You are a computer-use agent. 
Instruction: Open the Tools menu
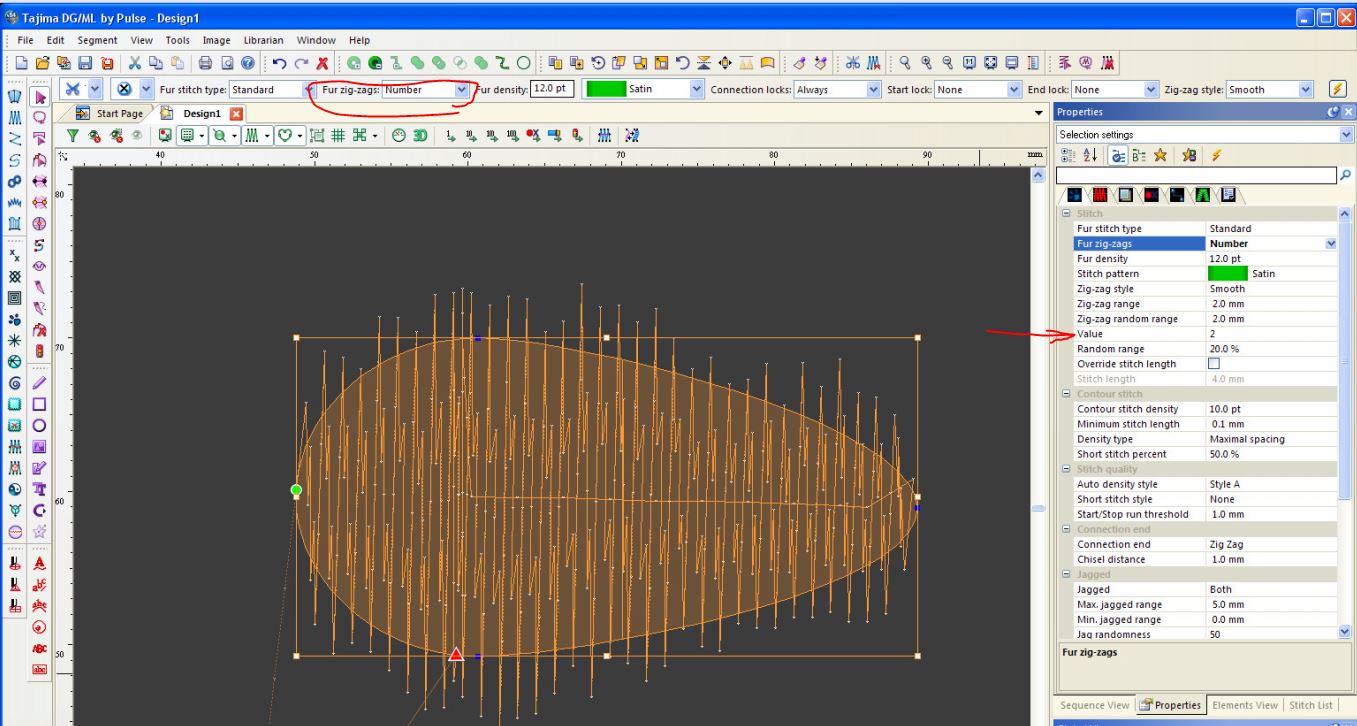click(x=178, y=40)
